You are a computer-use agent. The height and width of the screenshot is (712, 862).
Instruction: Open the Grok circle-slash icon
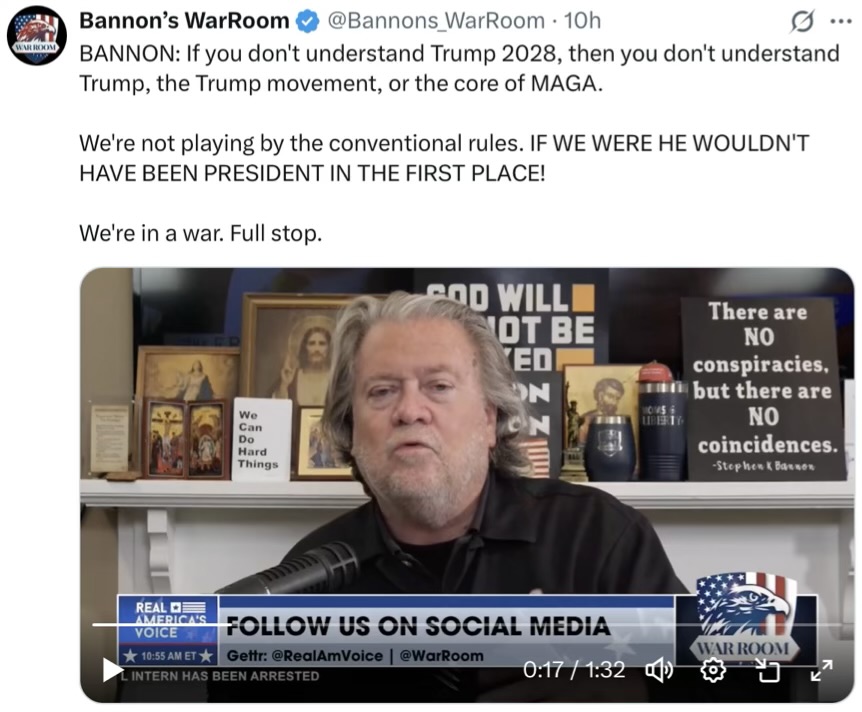coord(802,21)
